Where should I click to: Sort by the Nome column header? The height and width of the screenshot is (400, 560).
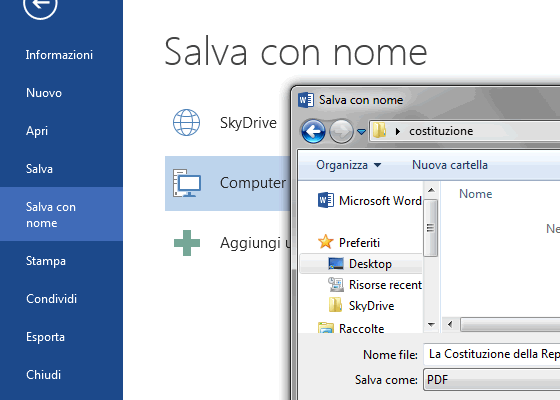coord(475,194)
